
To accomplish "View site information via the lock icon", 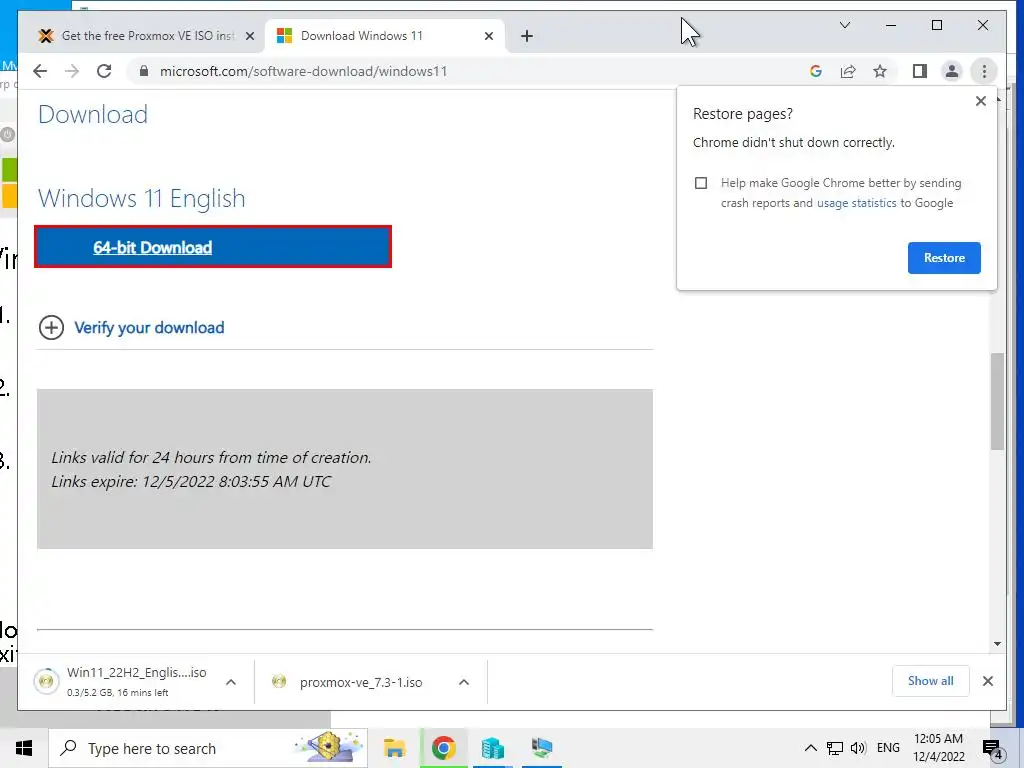I will [x=144, y=71].
